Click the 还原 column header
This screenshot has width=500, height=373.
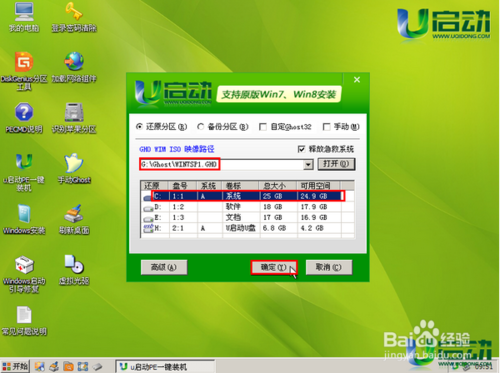coord(155,186)
